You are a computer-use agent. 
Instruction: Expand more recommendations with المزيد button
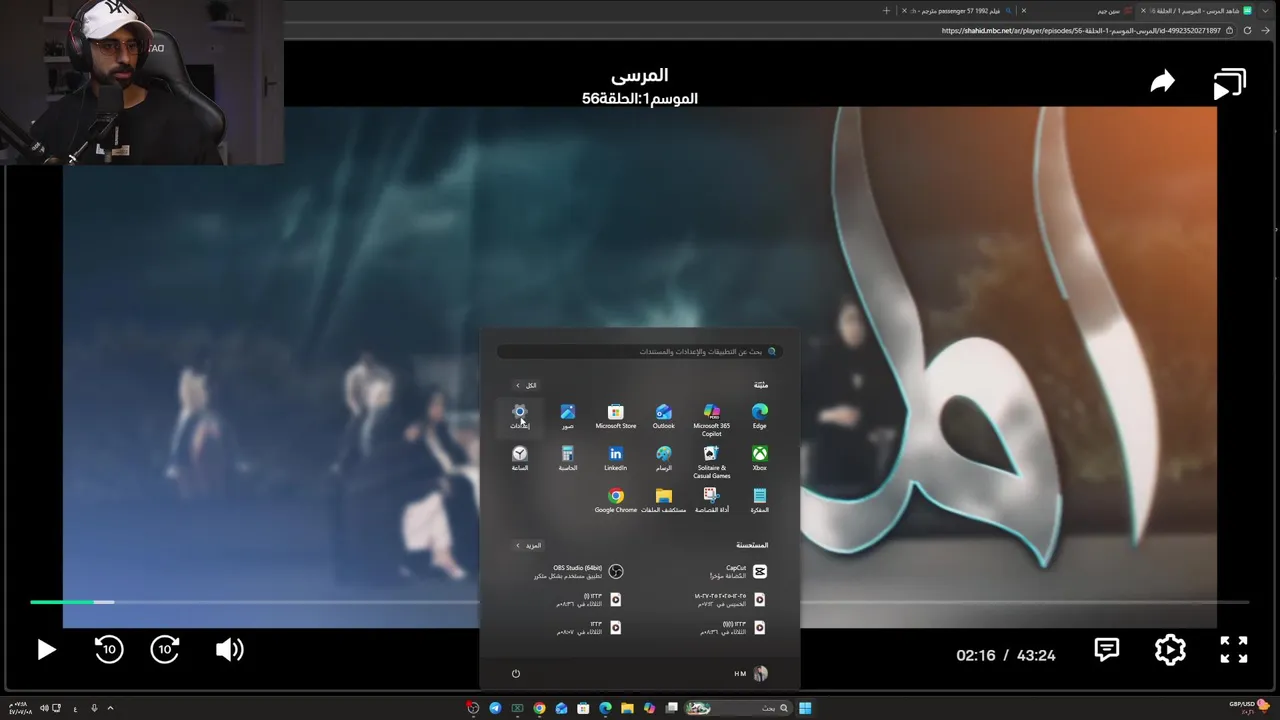point(528,545)
